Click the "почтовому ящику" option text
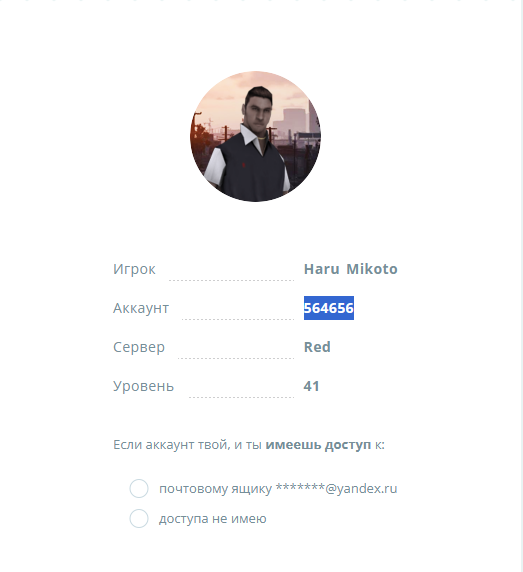 point(215,488)
